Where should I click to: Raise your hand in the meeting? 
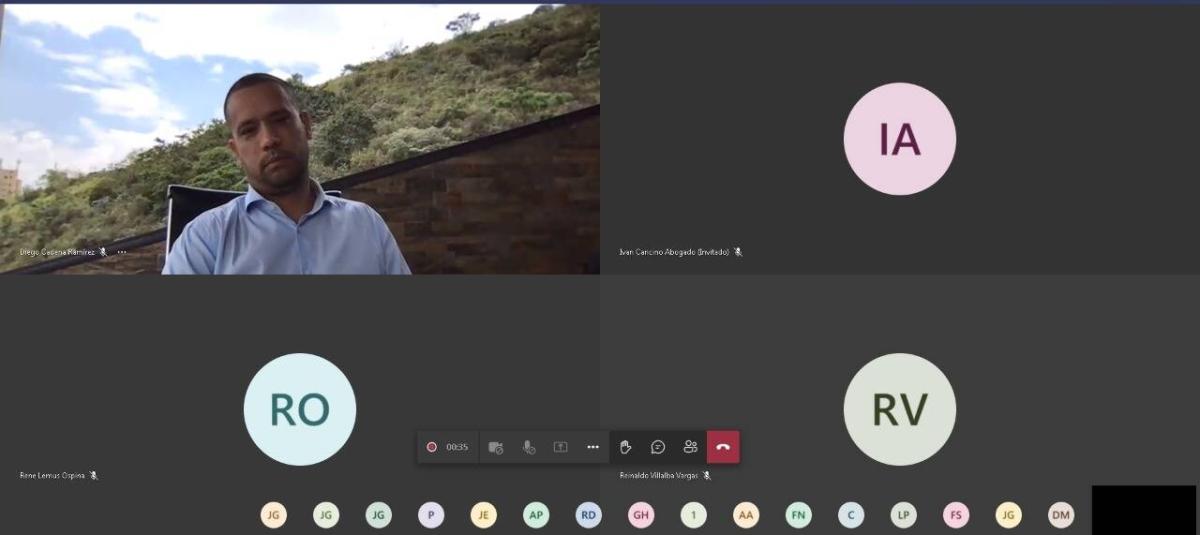click(625, 447)
